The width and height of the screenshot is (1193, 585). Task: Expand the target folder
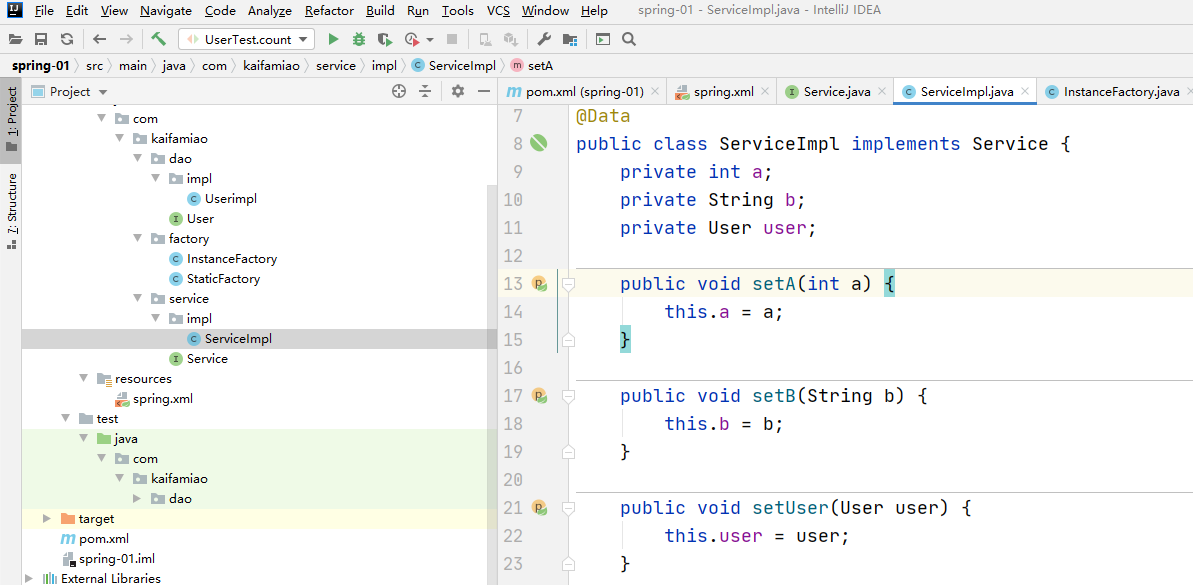46,519
